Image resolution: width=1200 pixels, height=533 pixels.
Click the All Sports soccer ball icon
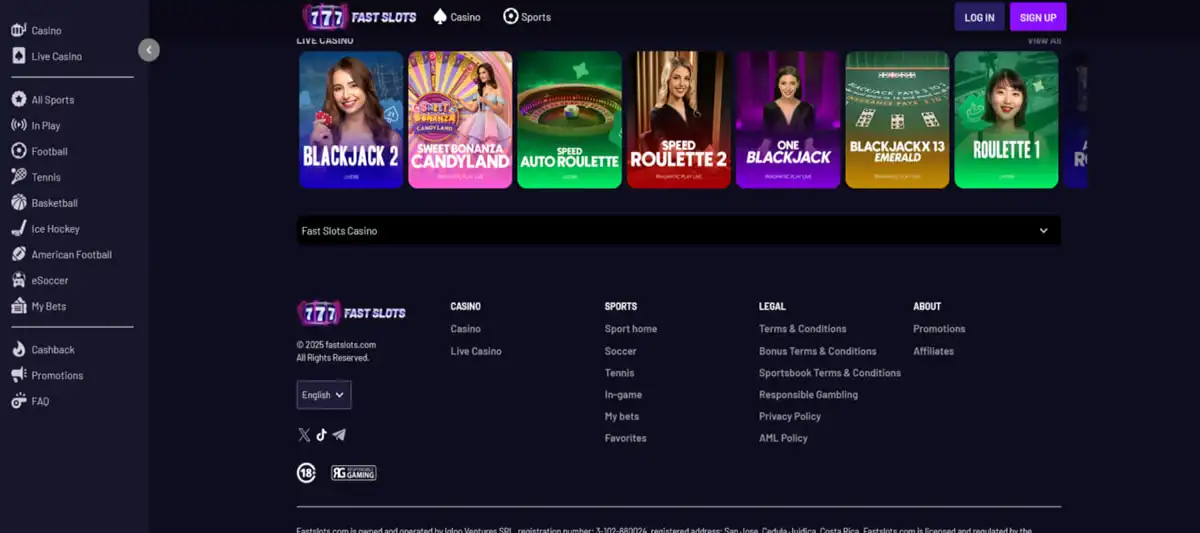pyautogui.click(x=18, y=99)
